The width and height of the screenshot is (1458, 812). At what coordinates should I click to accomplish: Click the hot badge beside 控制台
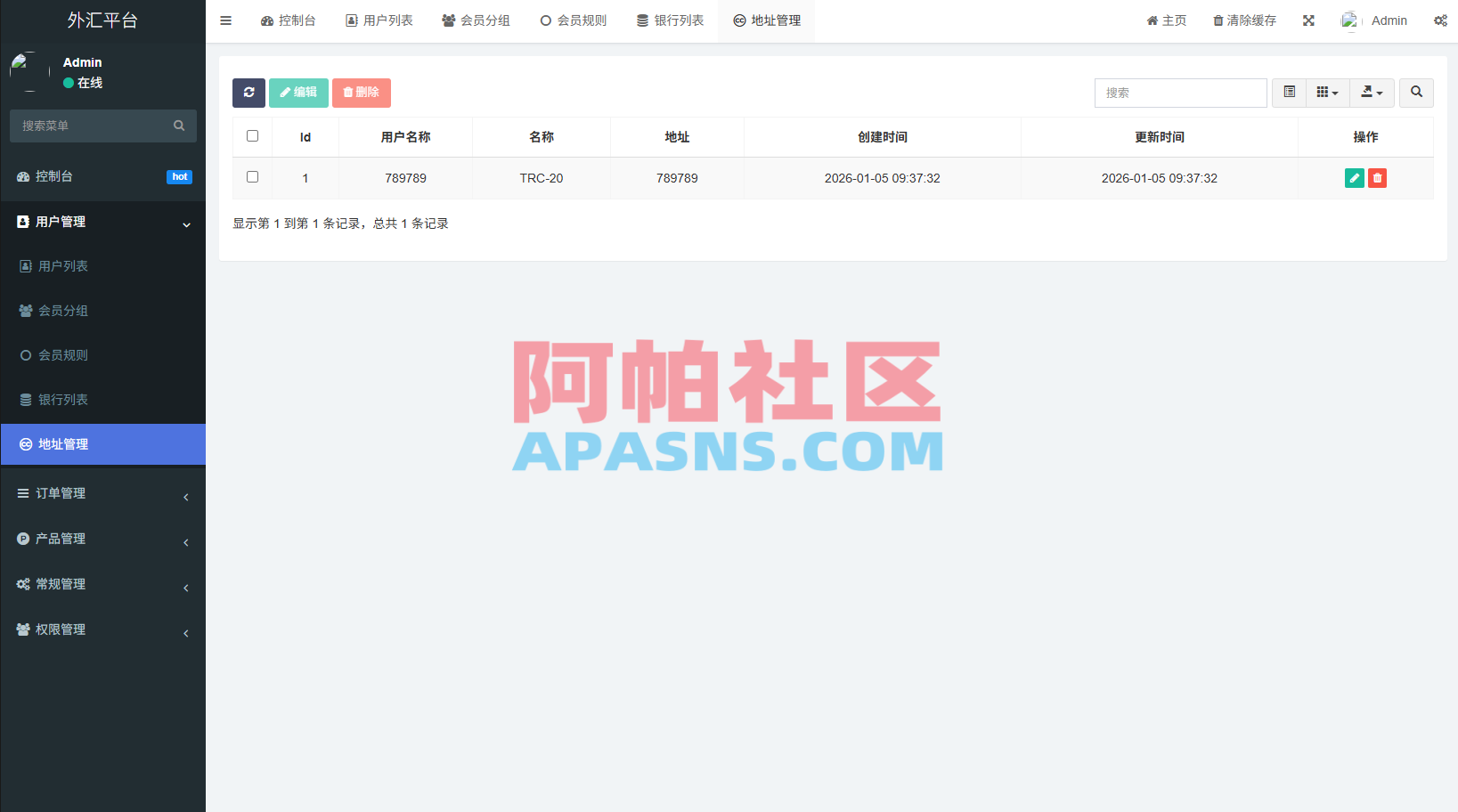[180, 177]
